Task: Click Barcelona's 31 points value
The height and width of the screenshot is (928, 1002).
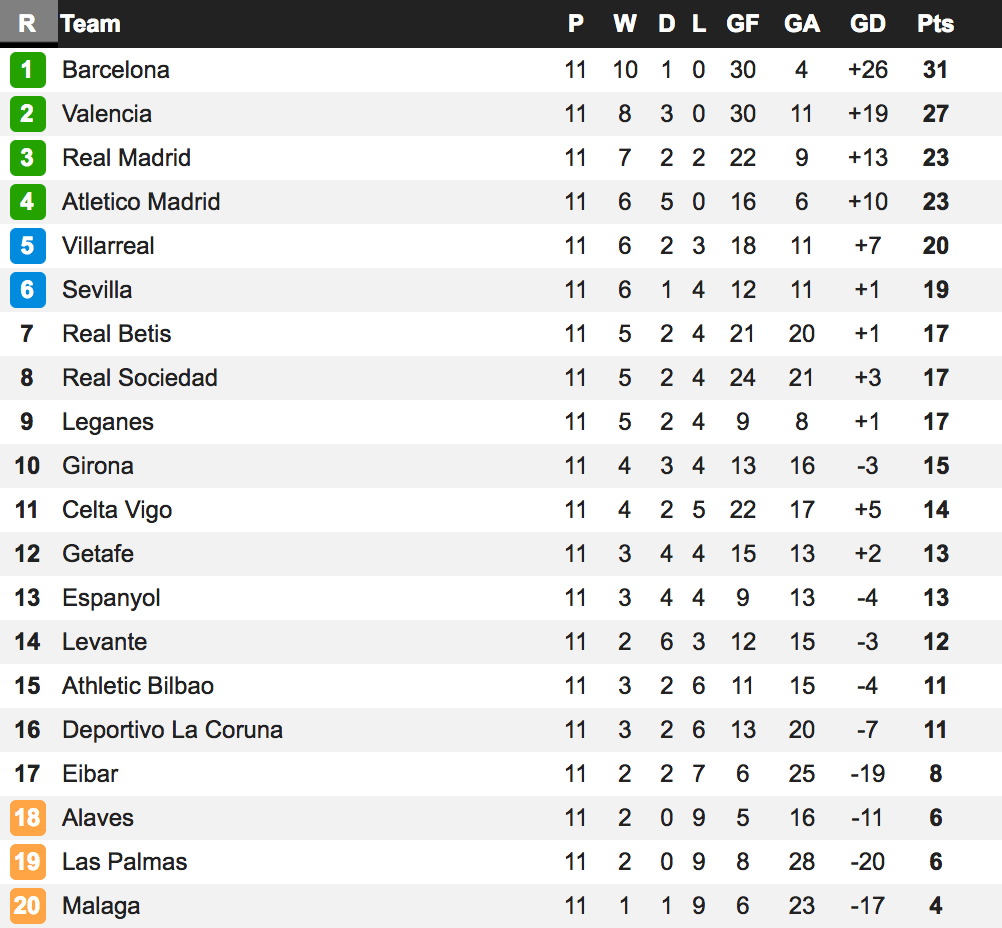Action: pos(935,70)
